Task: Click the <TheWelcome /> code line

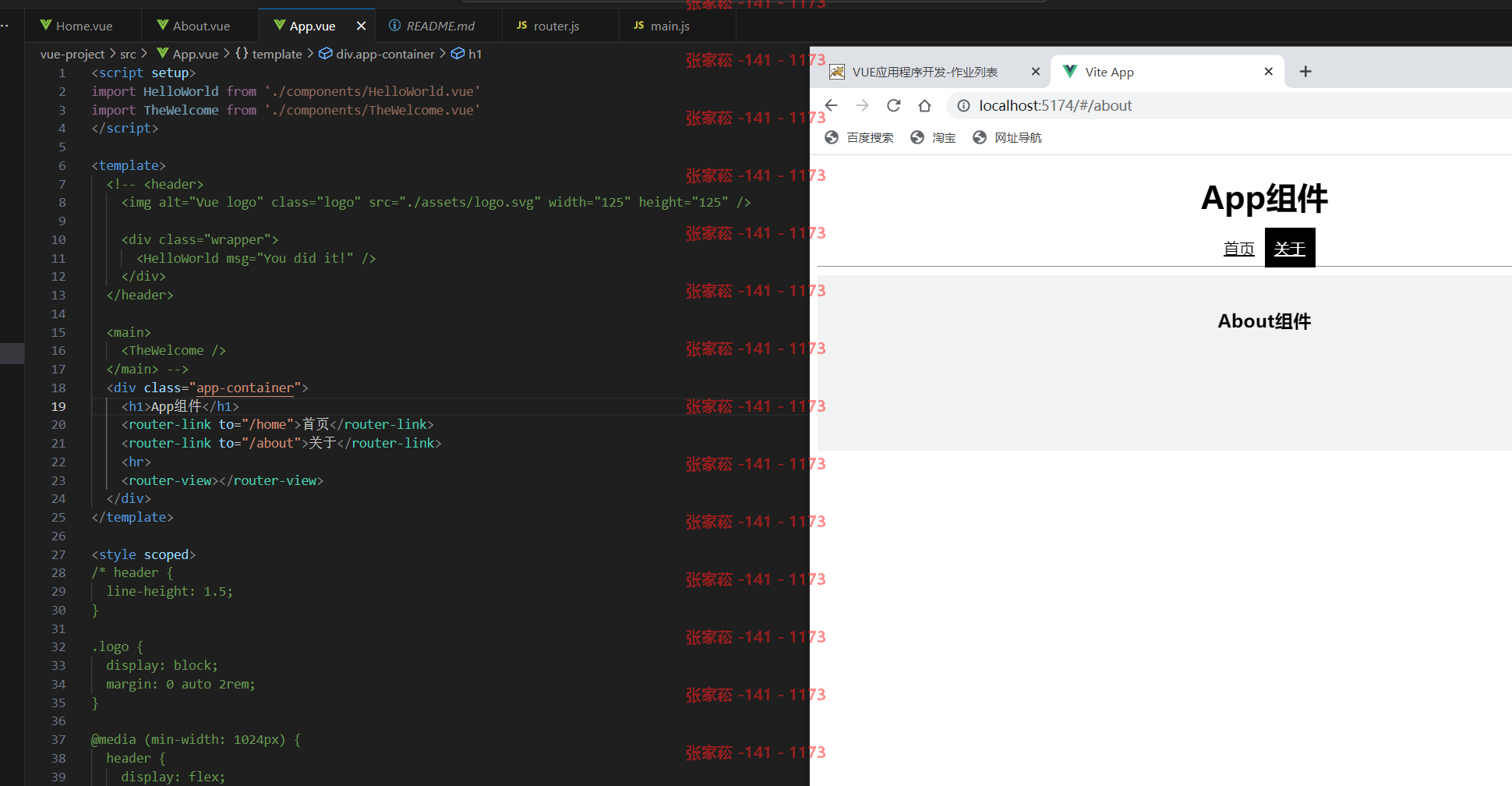Action: (x=174, y=350)
